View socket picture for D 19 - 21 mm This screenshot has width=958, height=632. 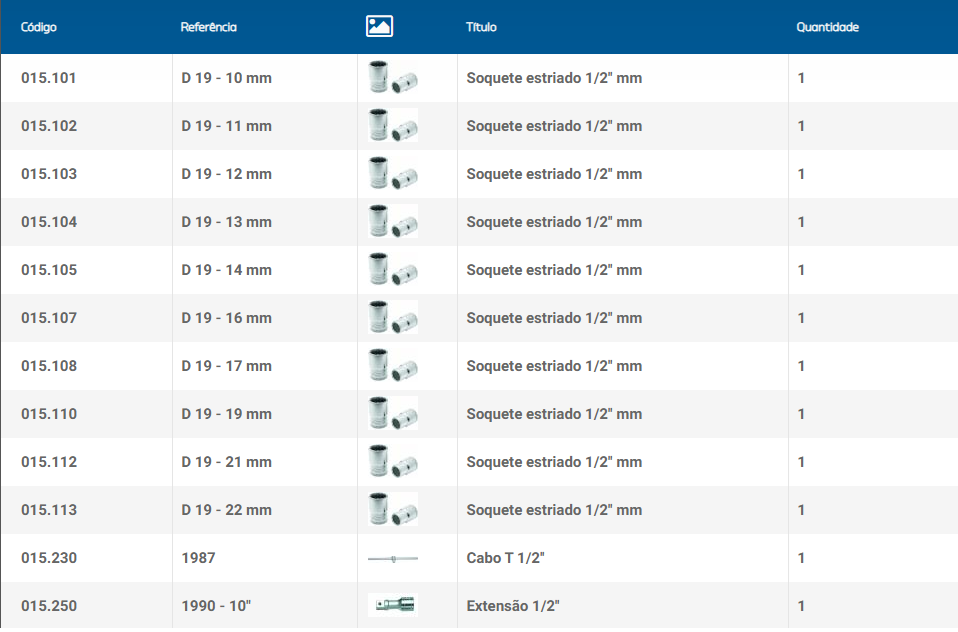pyautogui.click(x=392, y=462)
